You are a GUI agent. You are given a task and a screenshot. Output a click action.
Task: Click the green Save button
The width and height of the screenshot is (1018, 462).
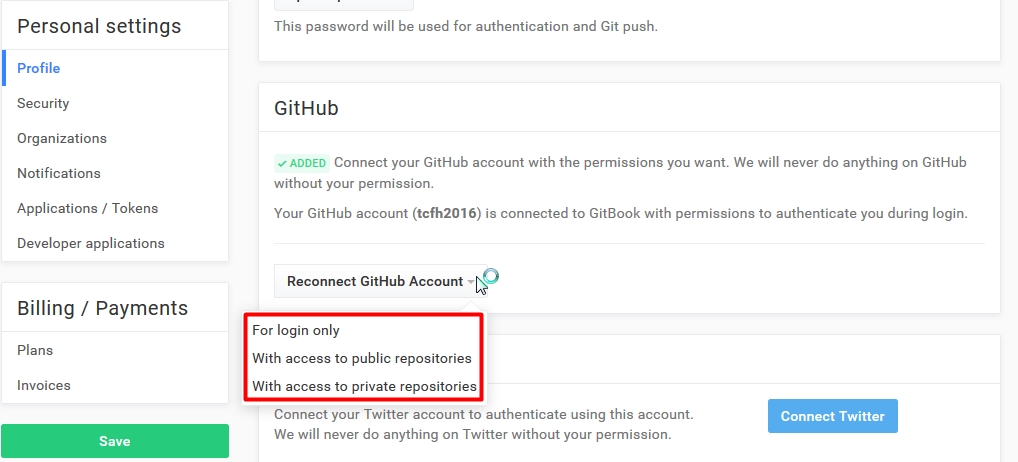click(115, 441)
